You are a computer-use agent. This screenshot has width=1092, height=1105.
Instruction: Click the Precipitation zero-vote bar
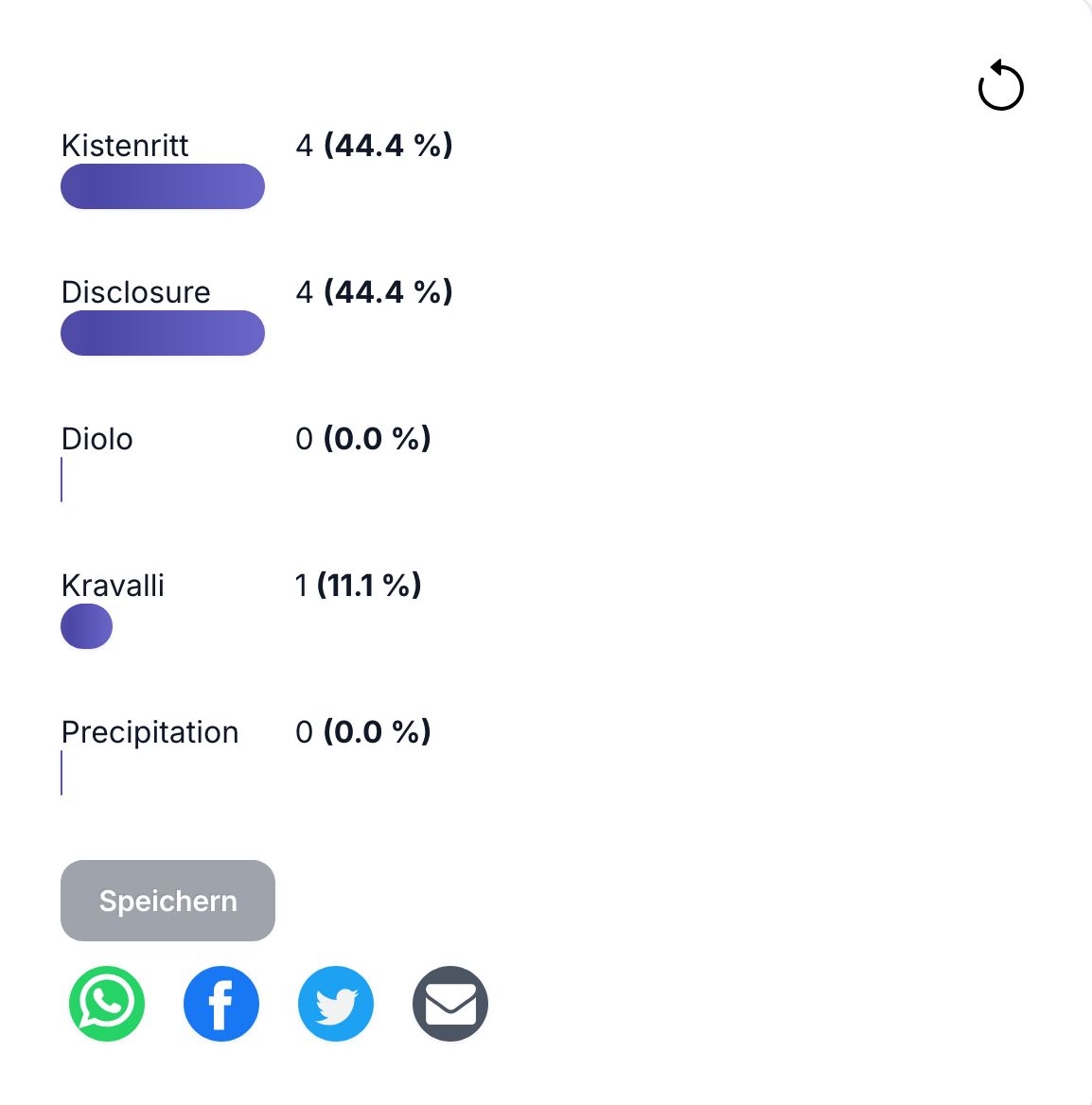click(62, 773)
